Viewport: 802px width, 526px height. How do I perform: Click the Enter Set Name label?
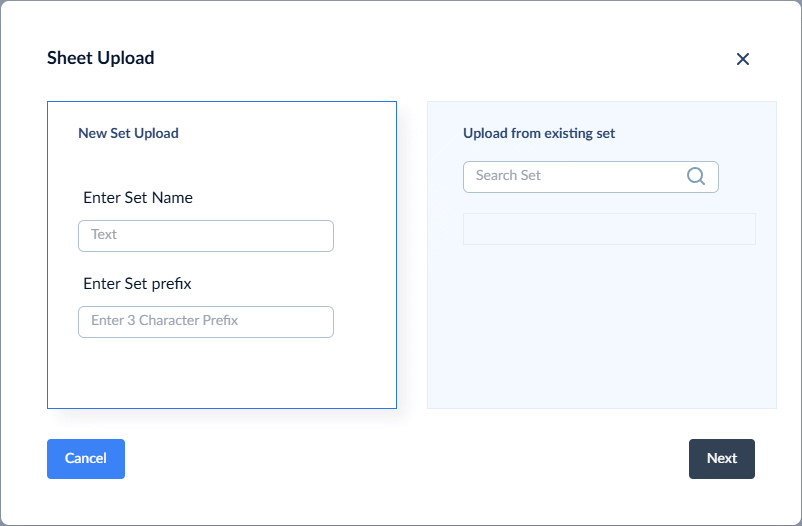138,198
